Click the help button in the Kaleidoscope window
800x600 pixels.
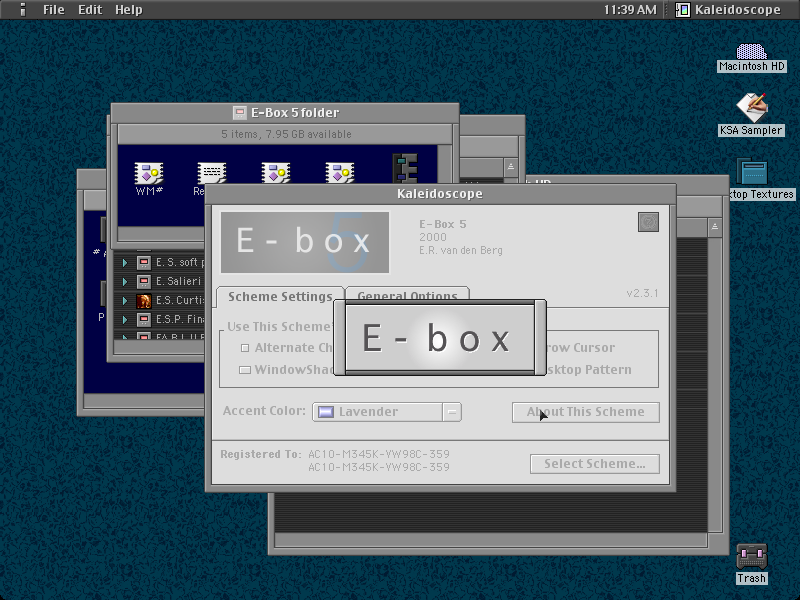pos(648,222)
